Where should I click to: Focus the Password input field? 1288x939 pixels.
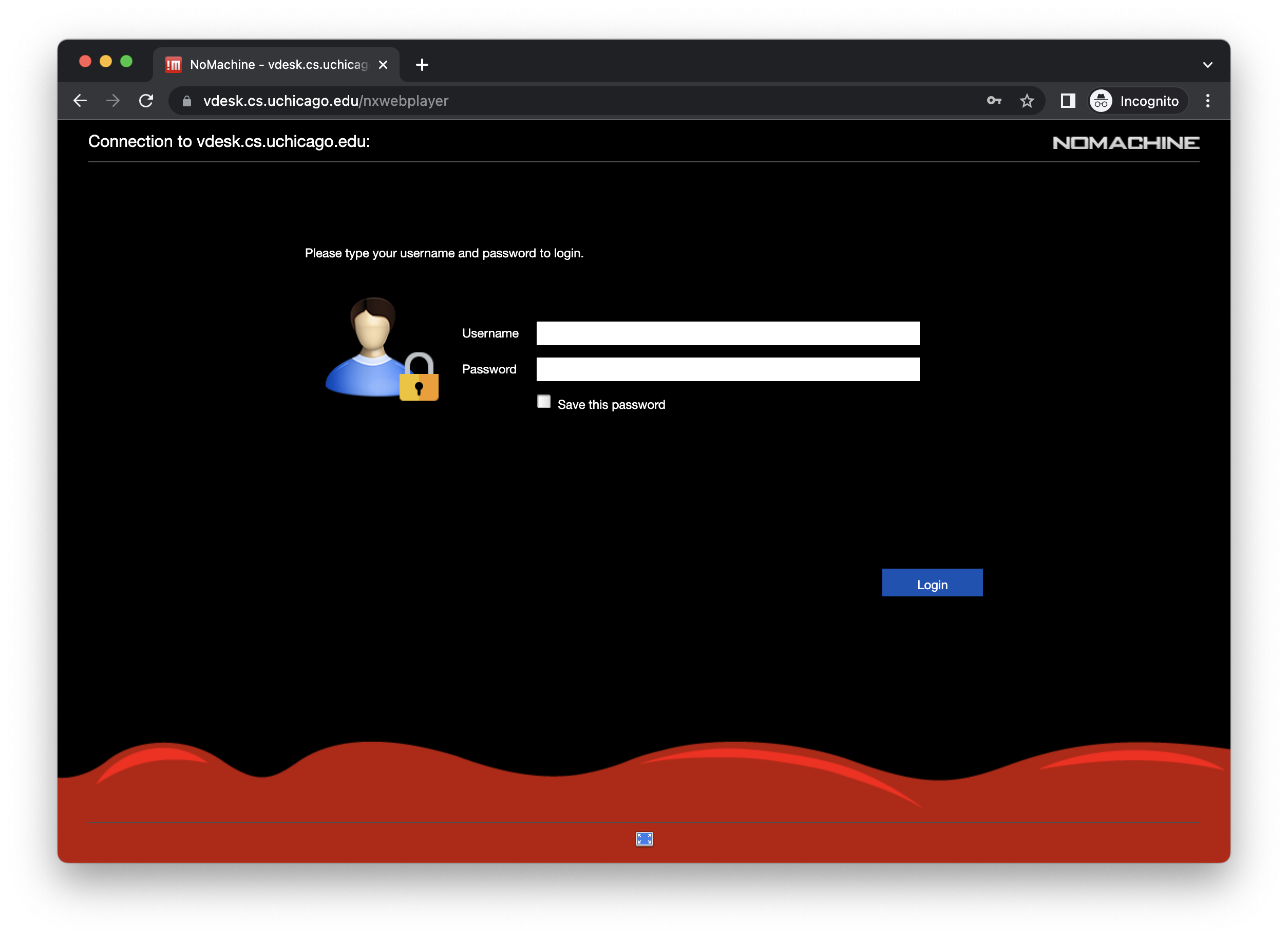coord(727,369)
